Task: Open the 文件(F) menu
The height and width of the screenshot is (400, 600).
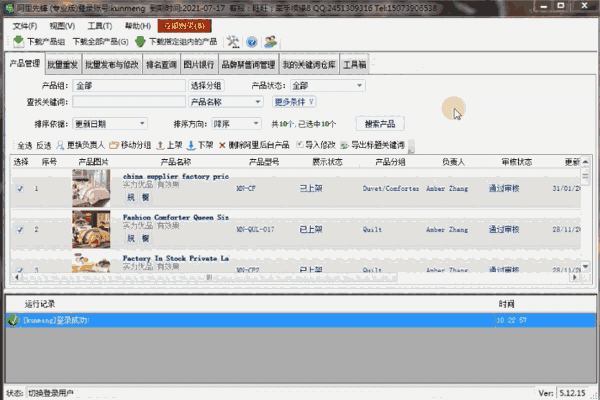Action: point(25,26)
